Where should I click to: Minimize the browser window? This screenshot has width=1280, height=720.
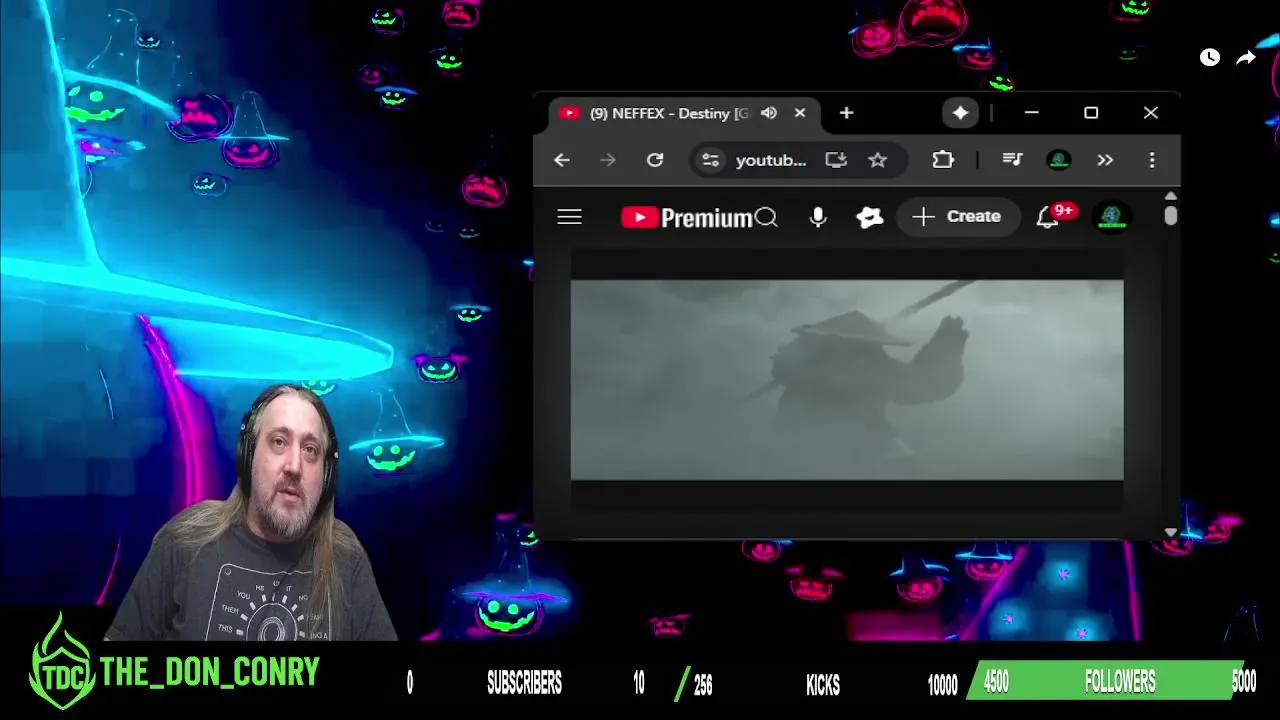1031,113
